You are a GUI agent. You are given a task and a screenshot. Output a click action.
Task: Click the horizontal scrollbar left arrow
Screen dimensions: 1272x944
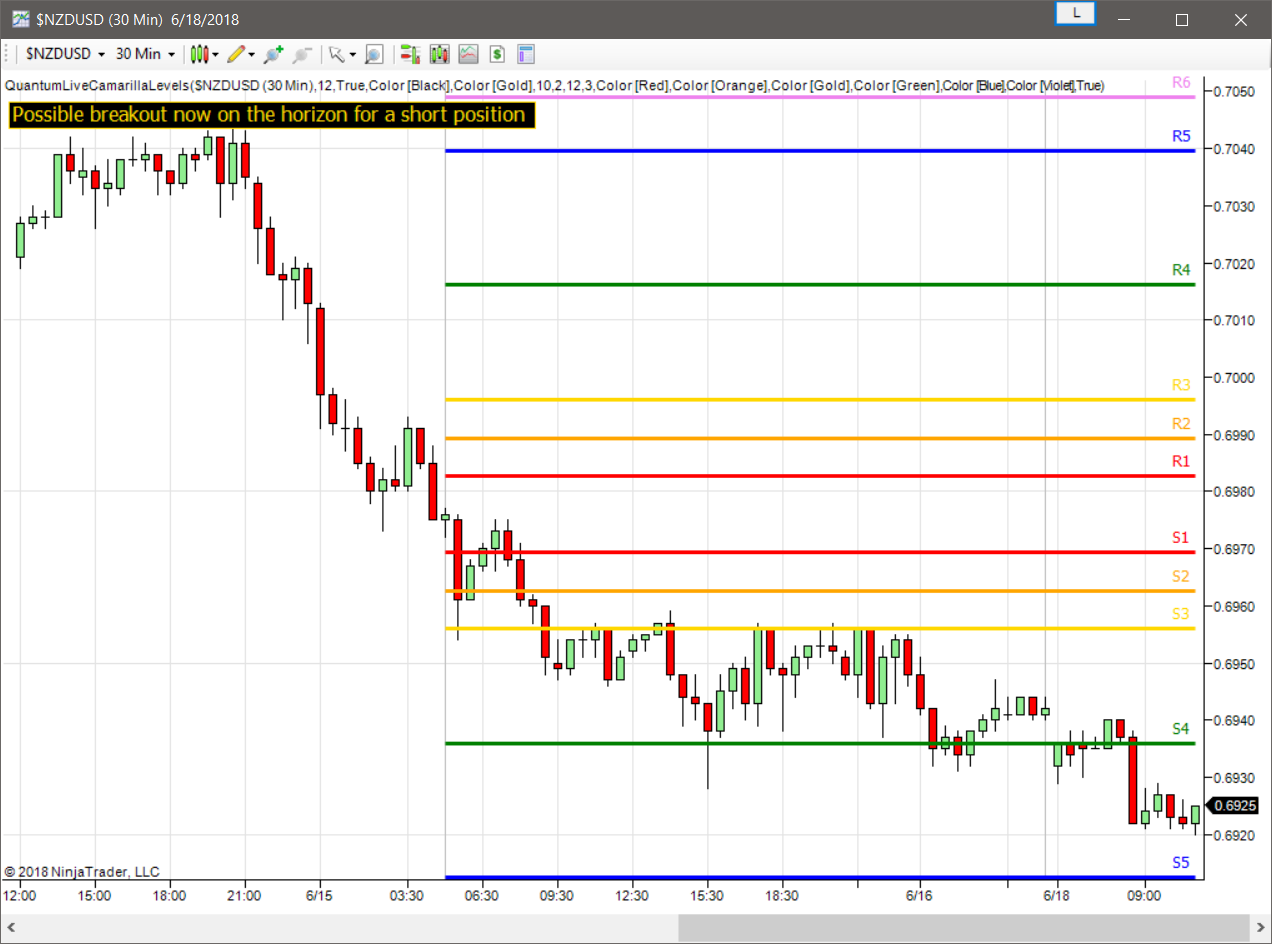pos(10,928)
